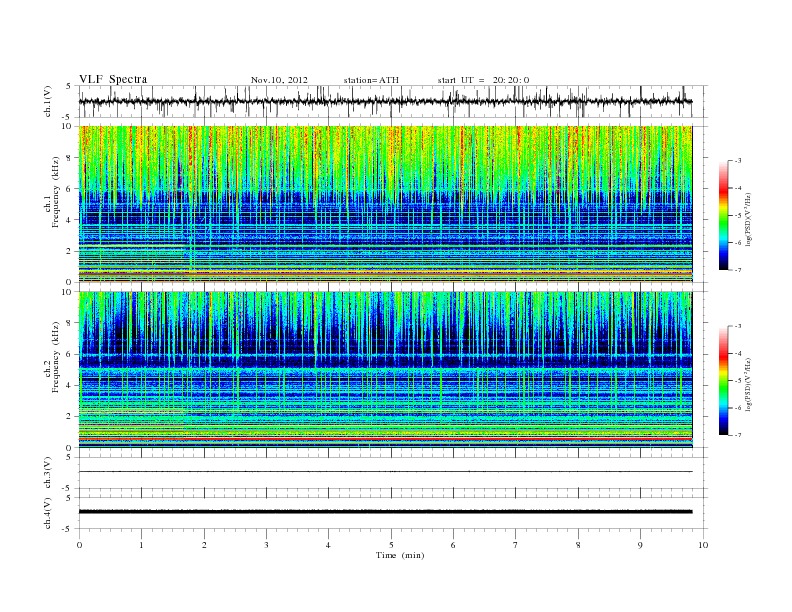Click the '9' tick on the time axis
Screen dimensions: 792x612
click(x=640, y=545)
